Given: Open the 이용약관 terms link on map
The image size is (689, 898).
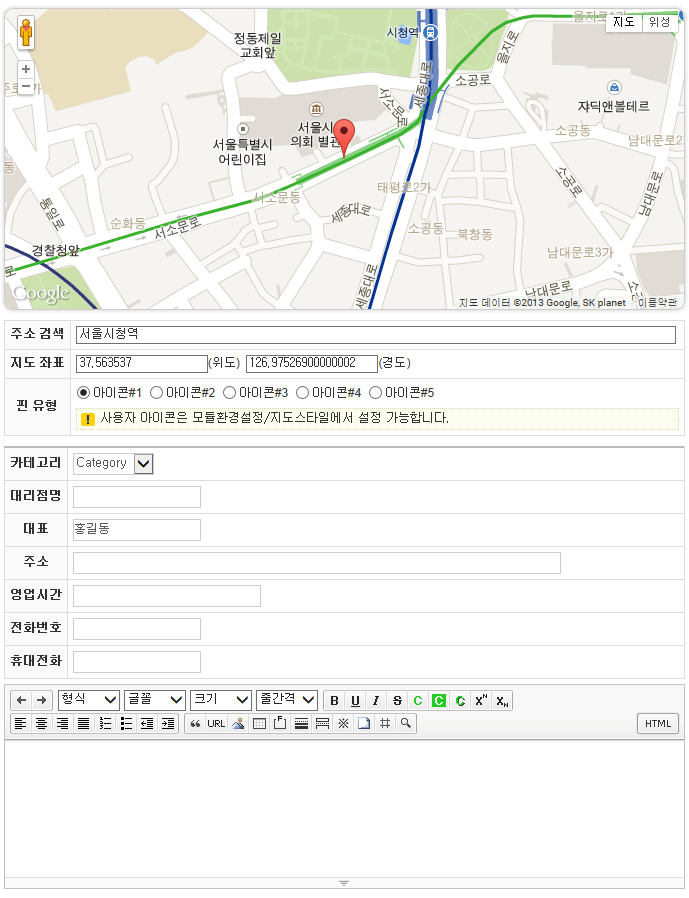Looking at the screenshot, I should [657, 302].
